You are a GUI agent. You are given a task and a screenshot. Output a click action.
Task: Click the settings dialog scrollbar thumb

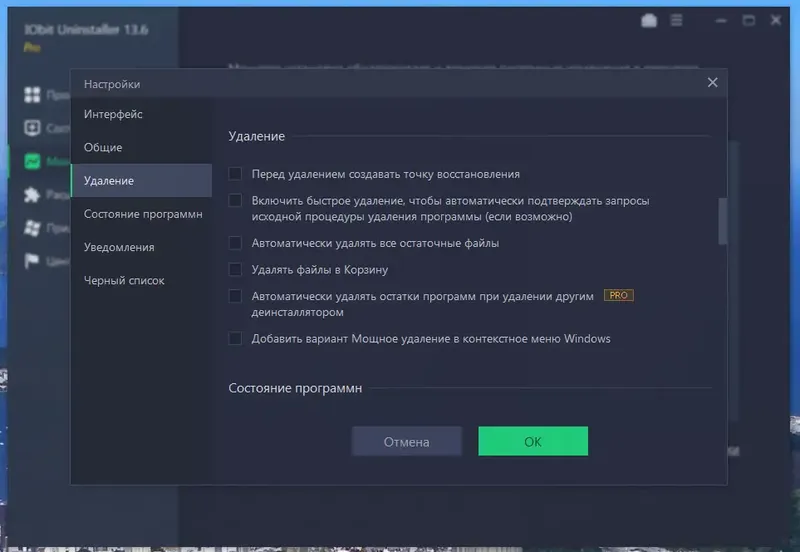point(722,221)
